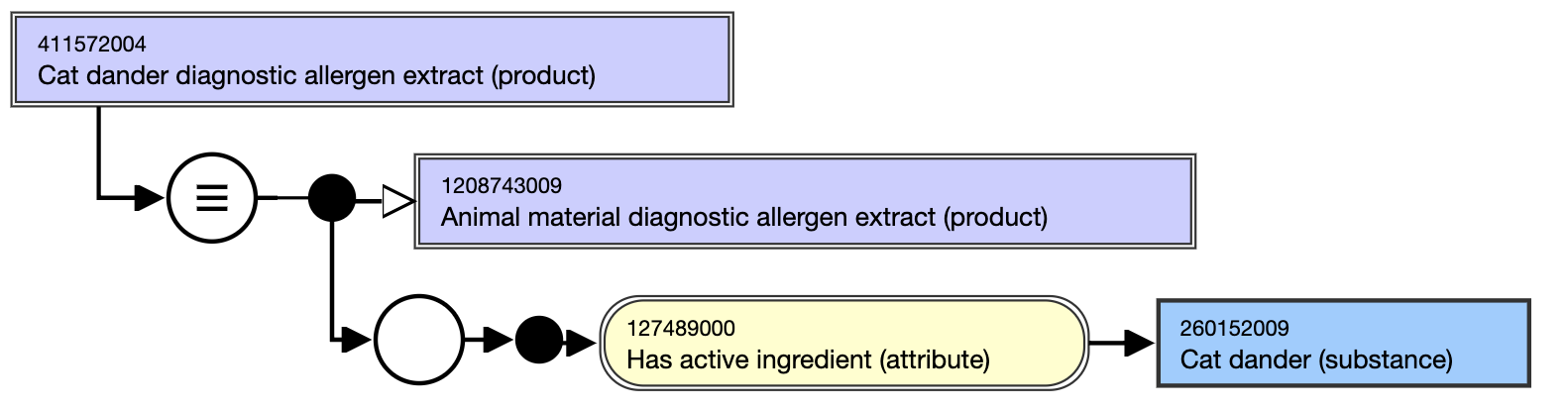
Task: Open the Cat dander (substance) box
Action: 1344,343
